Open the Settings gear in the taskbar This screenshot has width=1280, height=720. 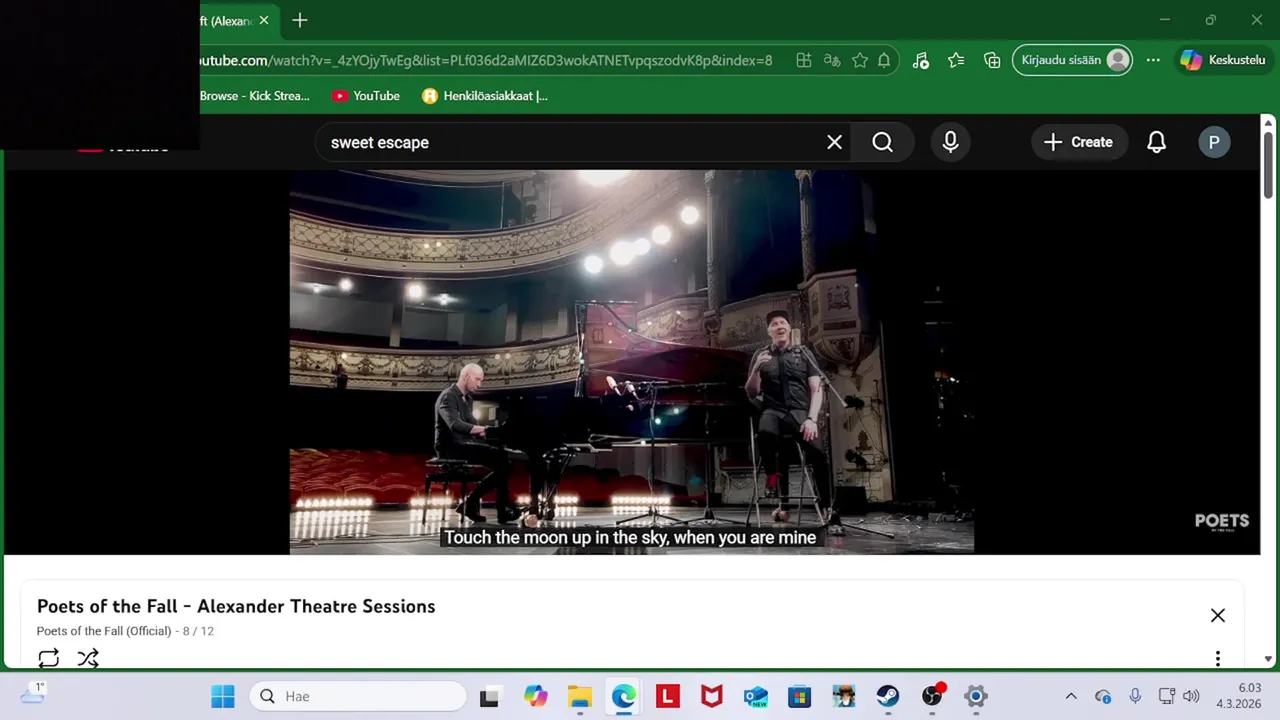tap(976, 696)
